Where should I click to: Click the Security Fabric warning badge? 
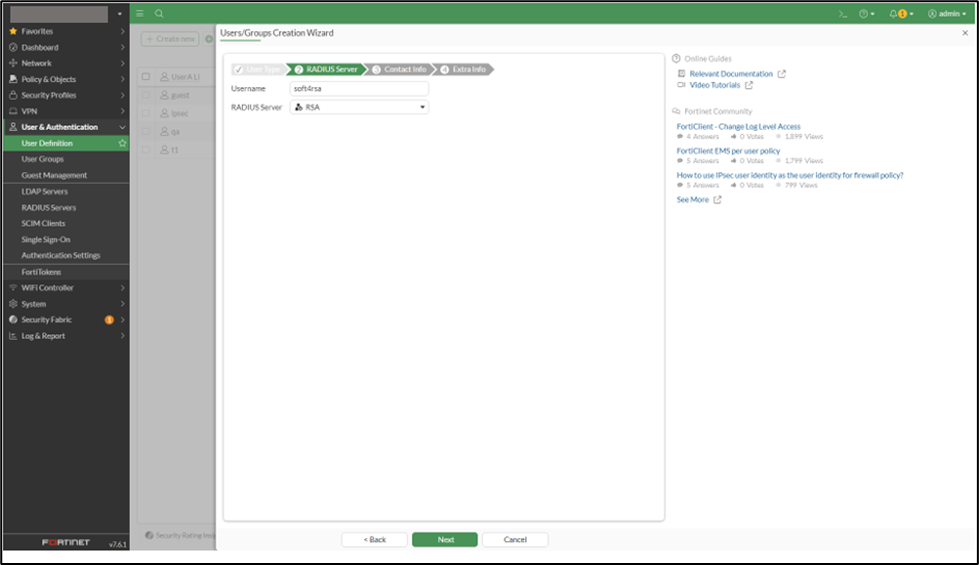tap(109, 320)
